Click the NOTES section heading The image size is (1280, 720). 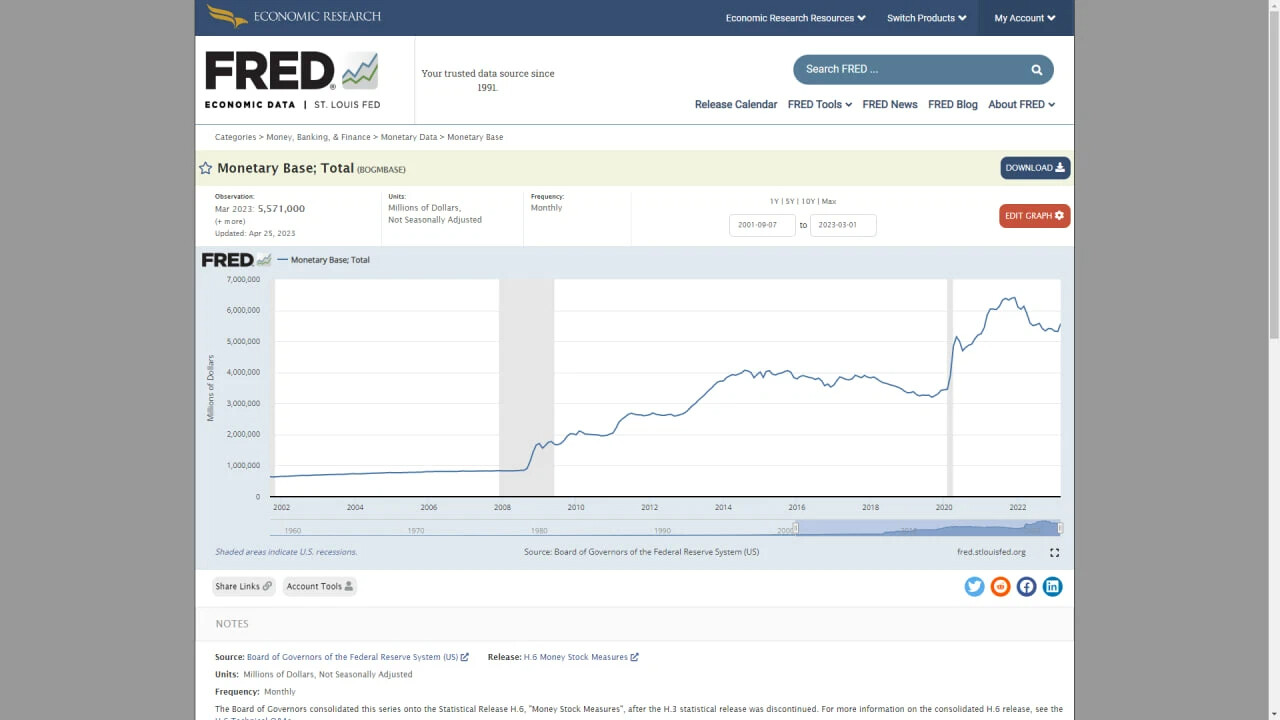pos(232,624)
